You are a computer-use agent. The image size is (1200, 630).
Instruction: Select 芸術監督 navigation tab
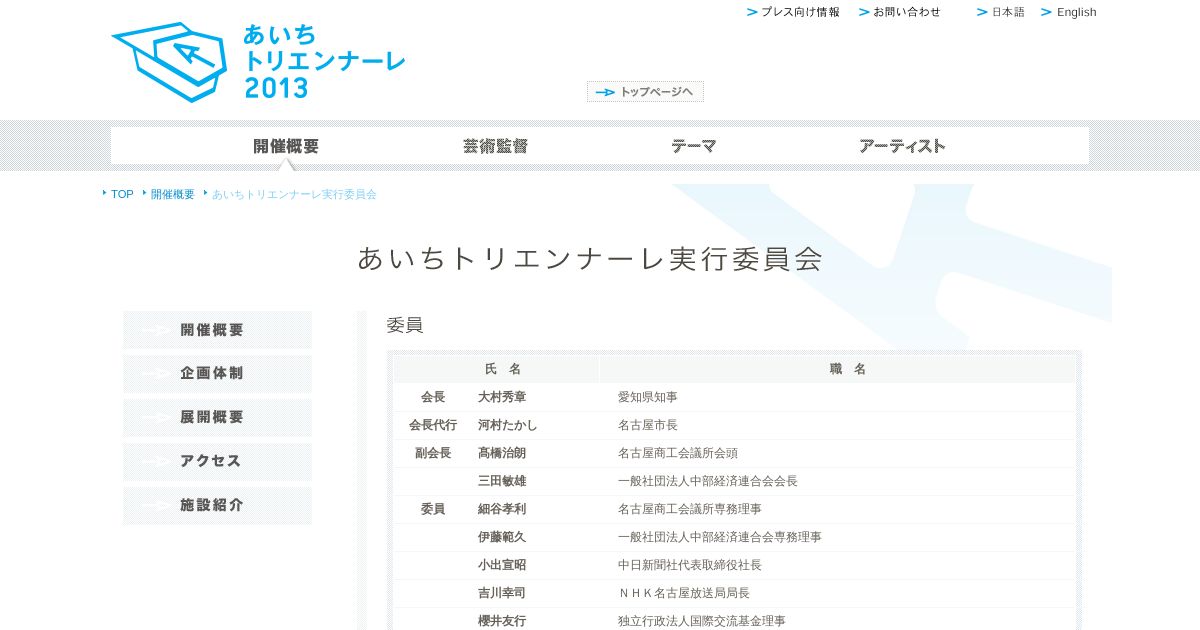pyautogui.click(x=495, y=146)
